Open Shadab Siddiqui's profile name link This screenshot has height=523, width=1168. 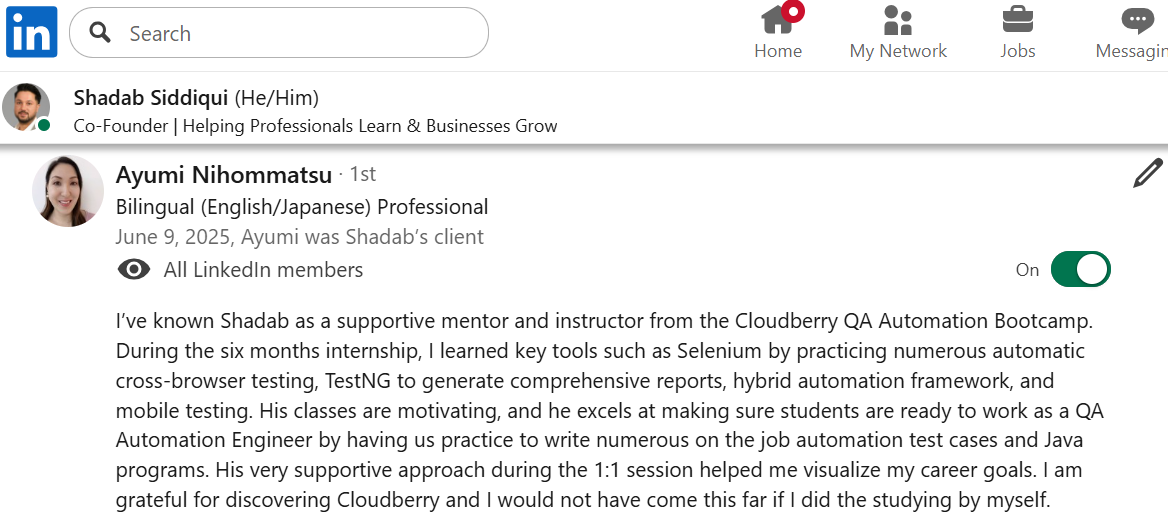[x=151, y=98]
